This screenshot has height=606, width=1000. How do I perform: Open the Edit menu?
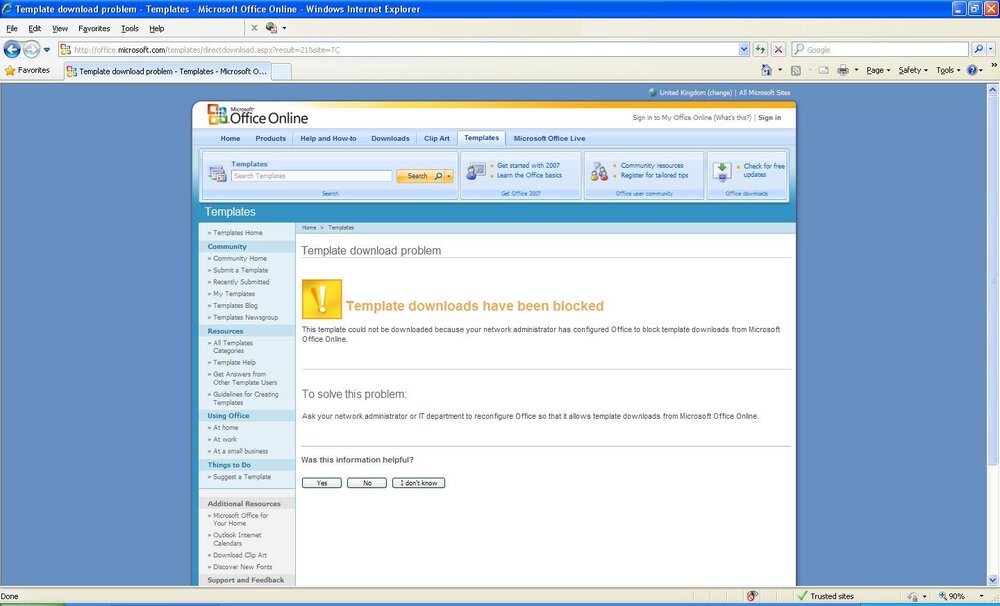[x=34, y=28]
